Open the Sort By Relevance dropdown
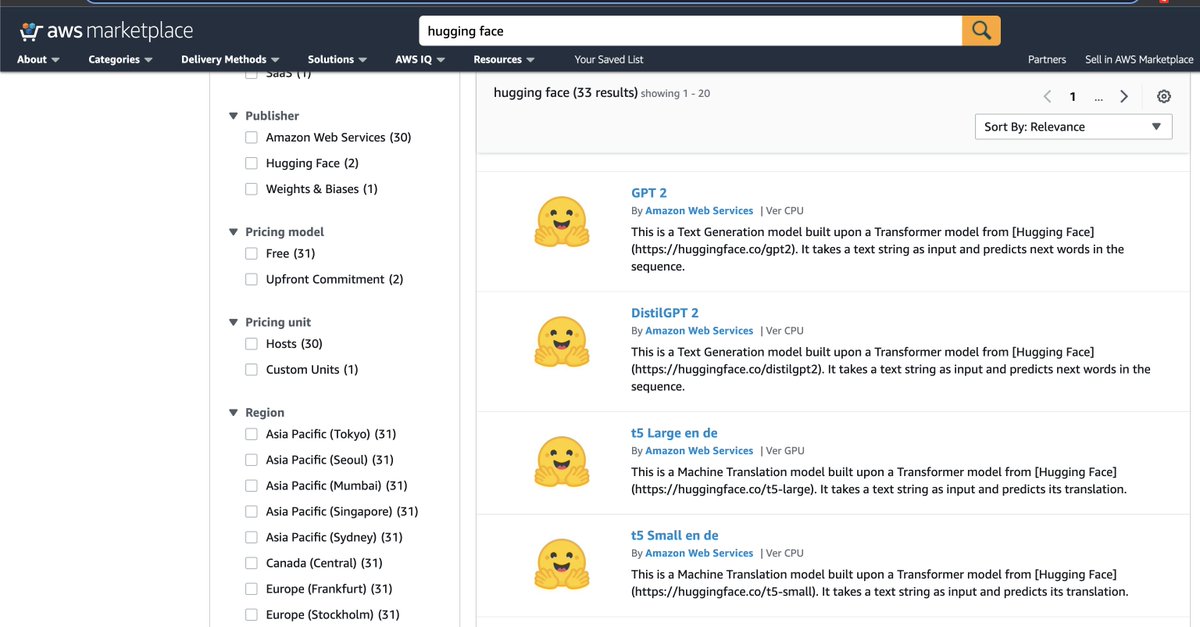This screenshot has height=627, width=1200. coord(1074,127)
